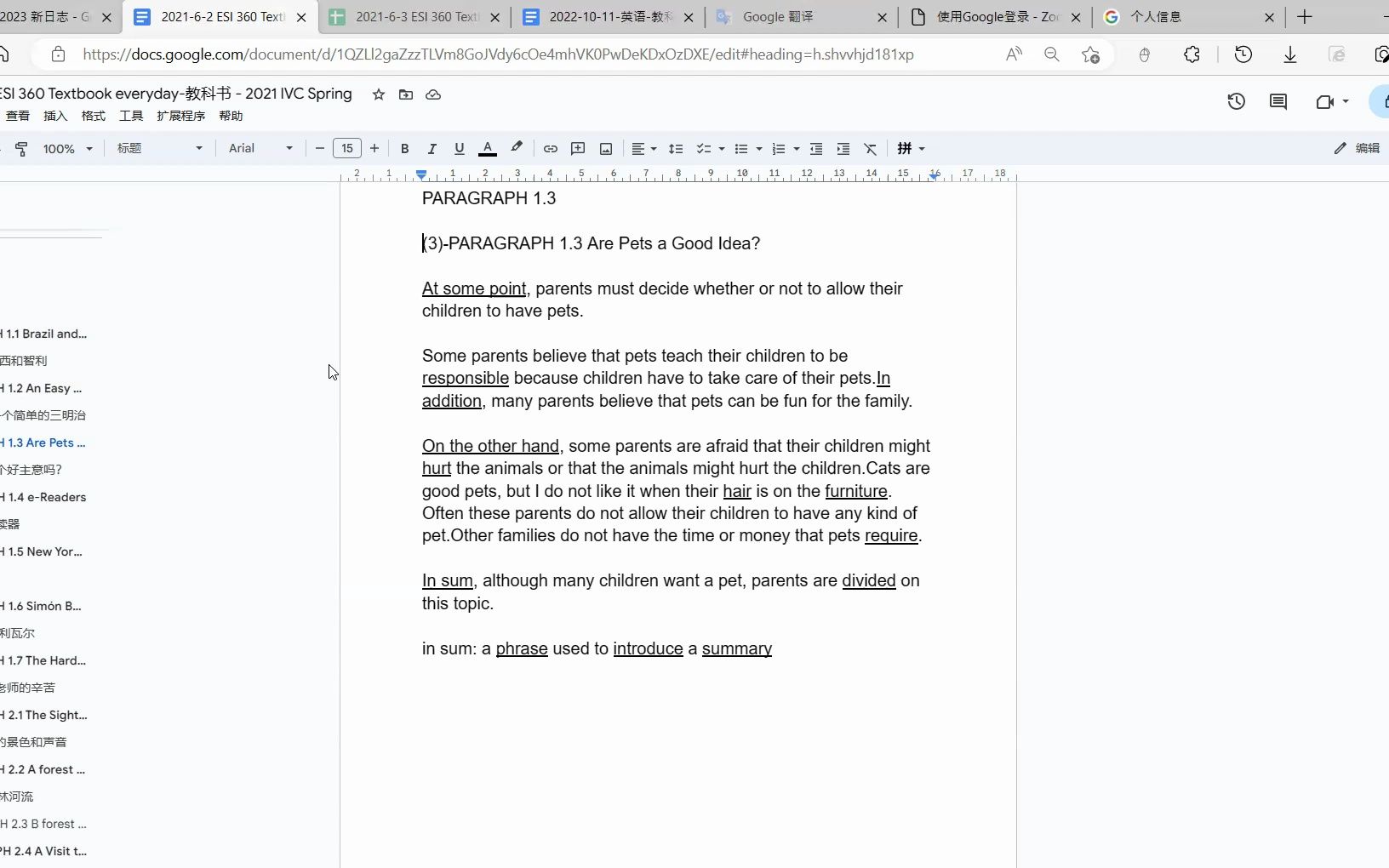This screenshot has height=868, width=1389.
Task: Insert link from toolbar
Action: 551,149
